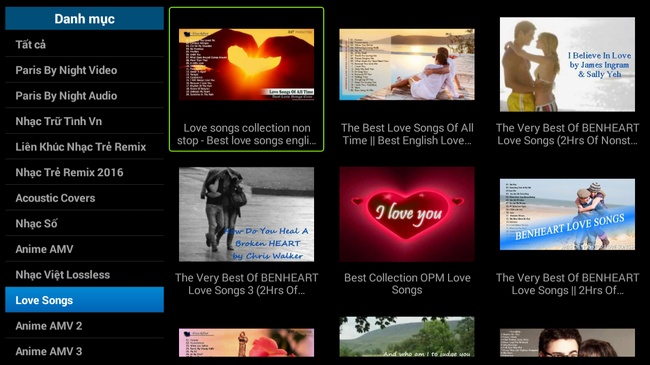This screenshot has width=650, height=365.
Task: Open the Nhạc Số category
Action: [84, 224]
